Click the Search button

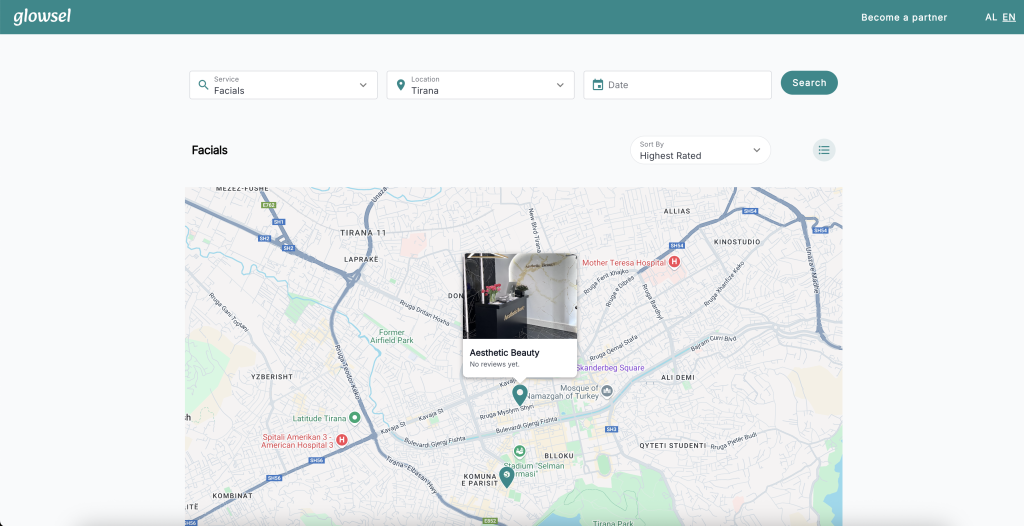click(x=809, y=83)
